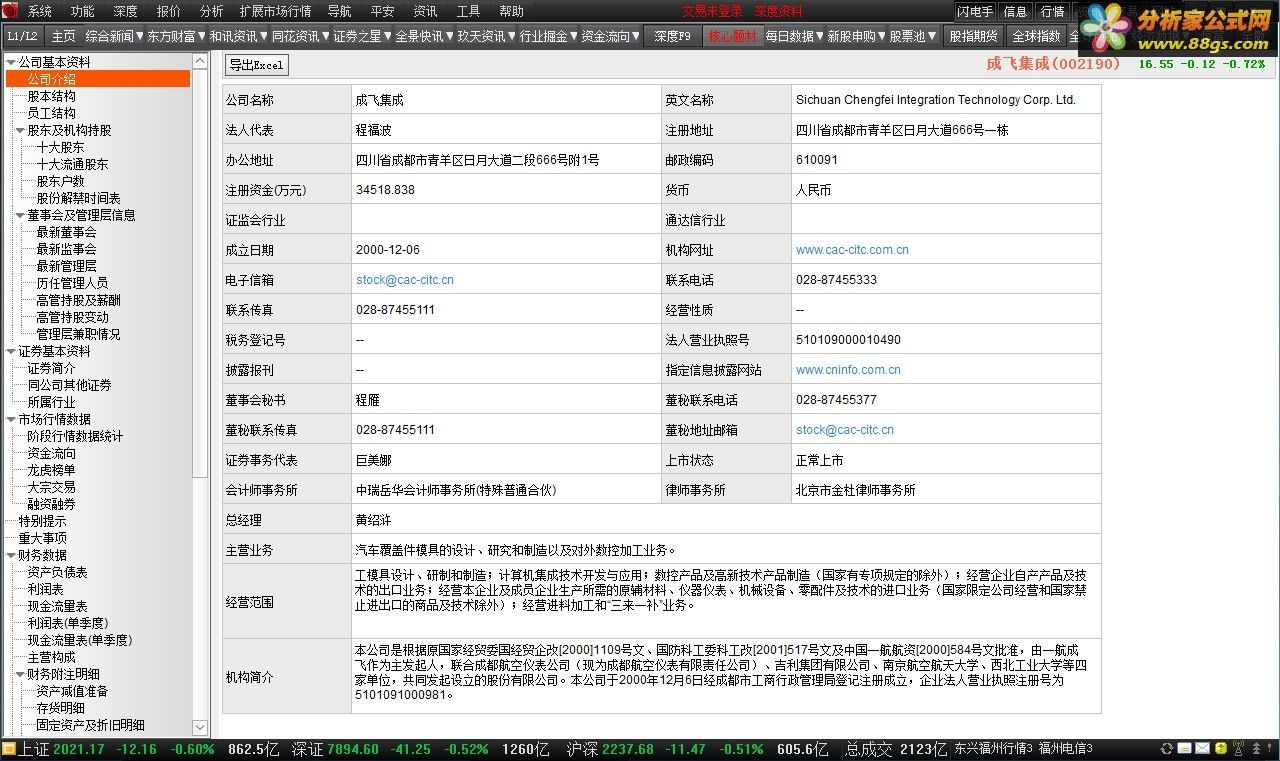The height and width of the screenshot is (761, 1280).
Task: Click the yellow upload arrow icon
Action: coord(1221,749)
